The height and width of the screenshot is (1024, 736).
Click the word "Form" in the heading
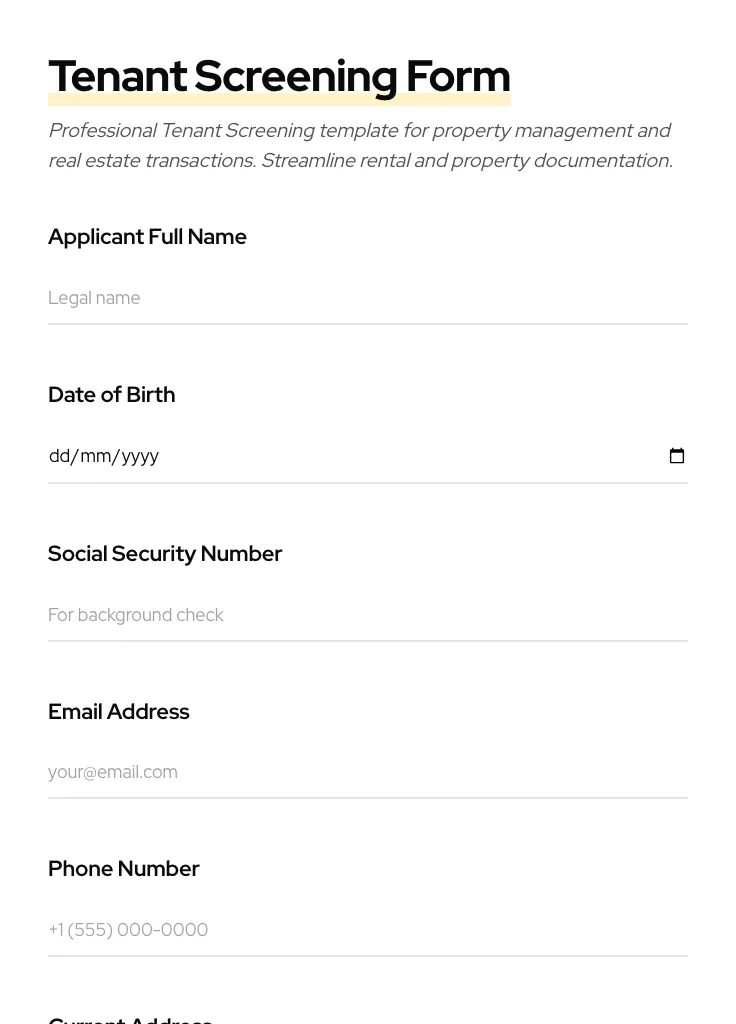458,77
